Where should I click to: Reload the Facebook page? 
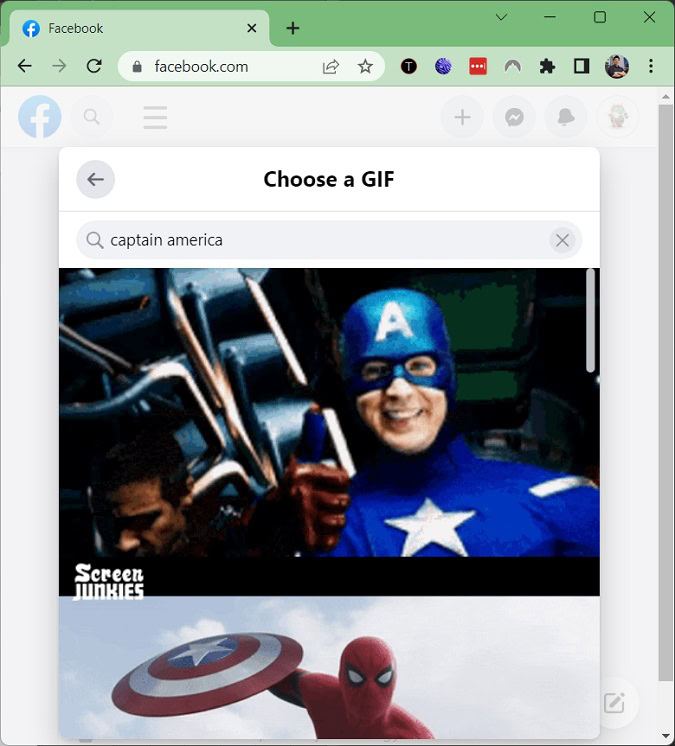click(94, 66)
